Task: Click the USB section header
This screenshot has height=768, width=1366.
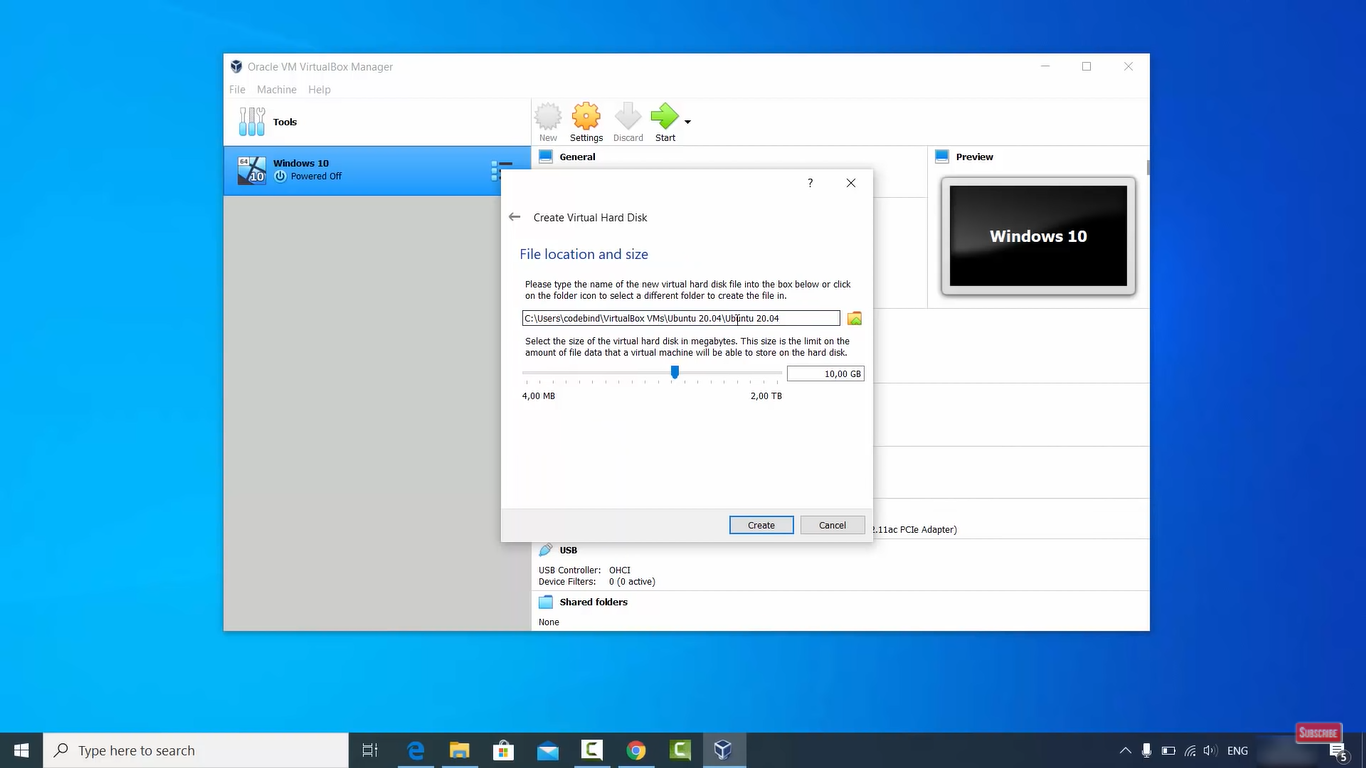Action: (568, 550)
